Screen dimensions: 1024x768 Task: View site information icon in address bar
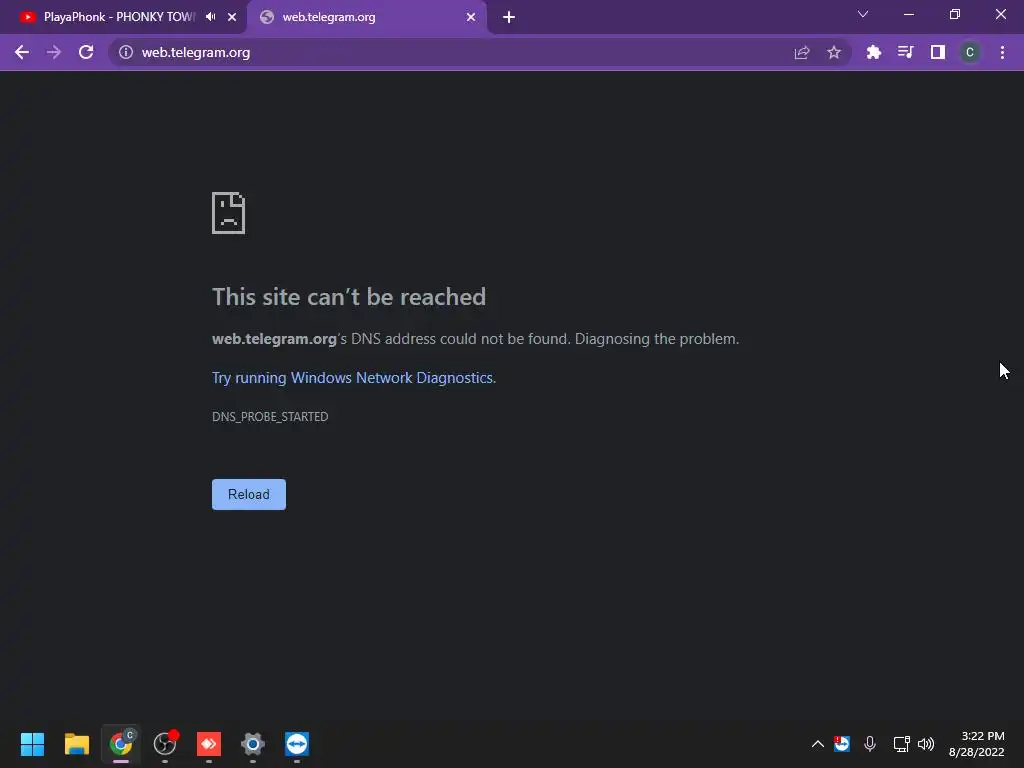pos(126,52)
